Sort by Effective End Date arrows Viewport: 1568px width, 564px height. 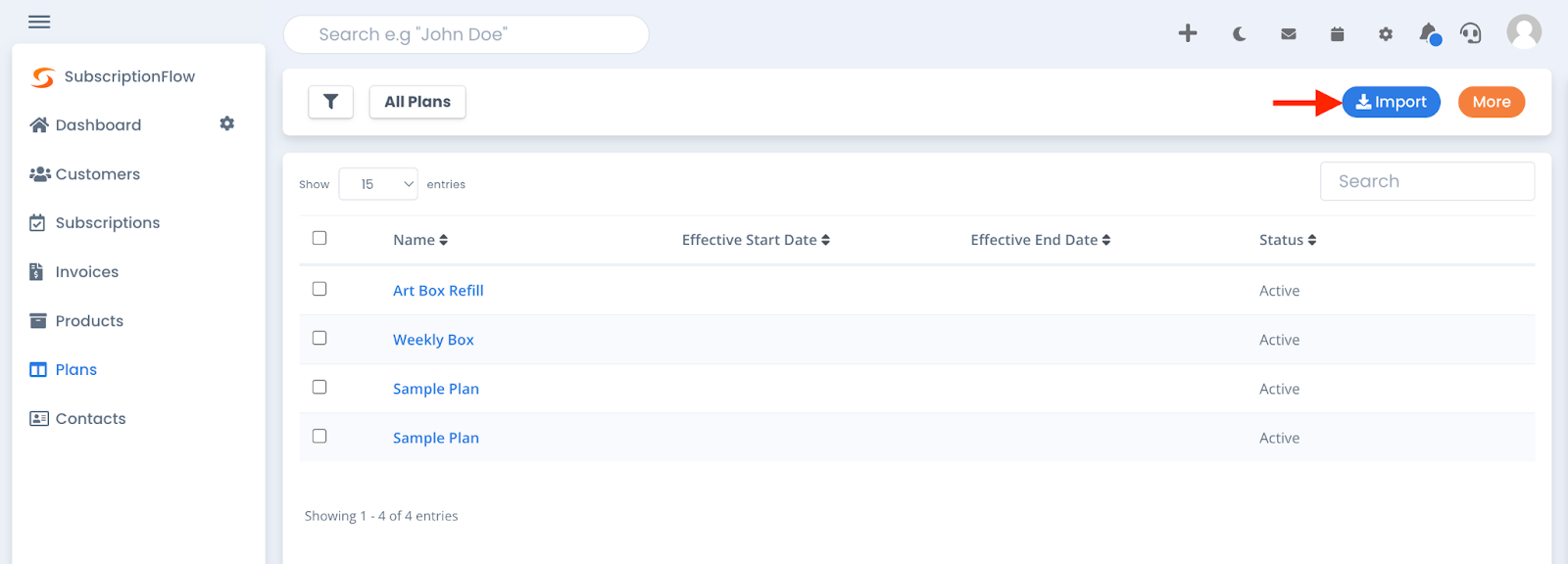[1106, 240]
